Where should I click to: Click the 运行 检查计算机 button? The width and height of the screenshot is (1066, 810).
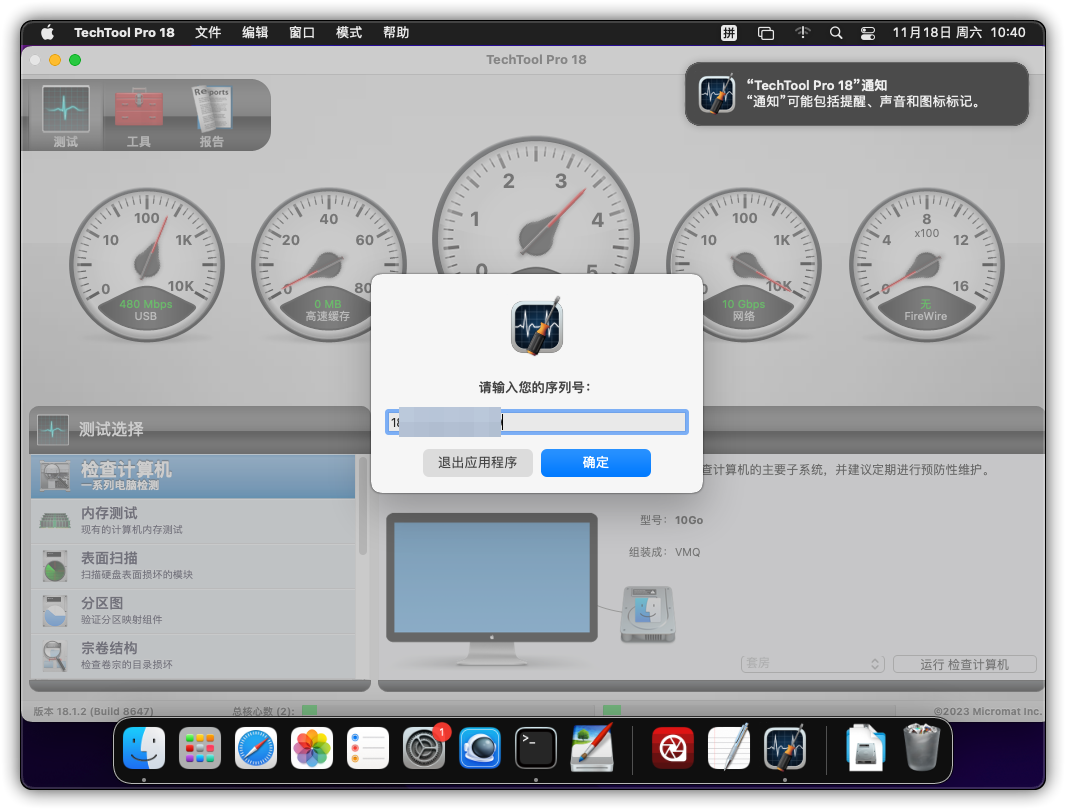click(x=964, y=664)
